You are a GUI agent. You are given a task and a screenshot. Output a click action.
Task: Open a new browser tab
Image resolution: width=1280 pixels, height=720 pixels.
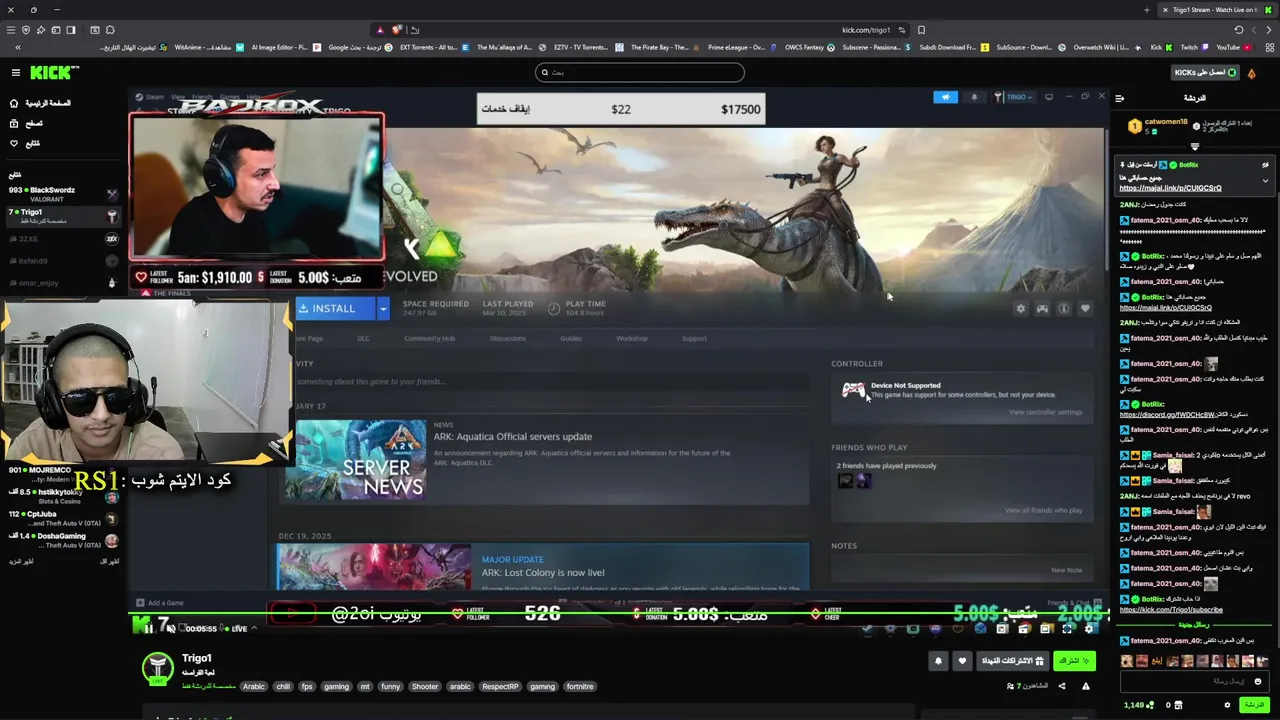[x=1146, y=10]
